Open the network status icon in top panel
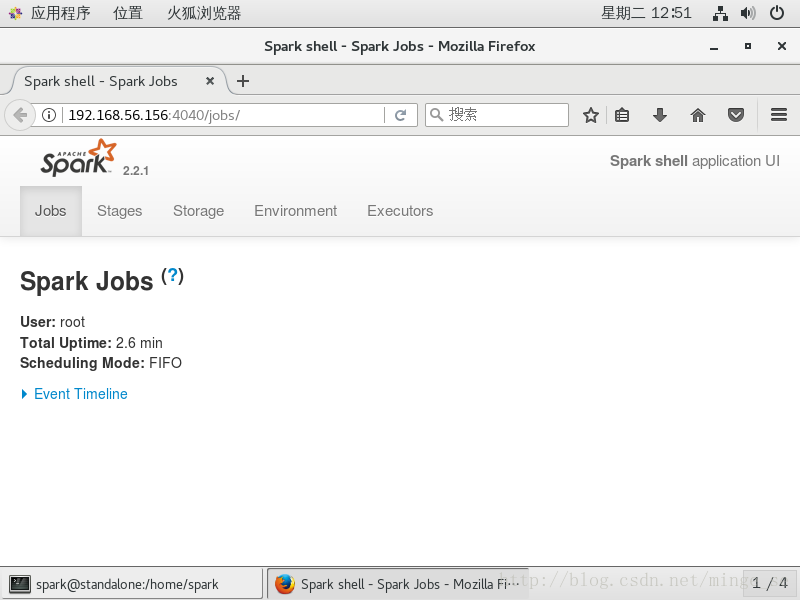Viewport: 800px width, 600px height. point(720,13)
